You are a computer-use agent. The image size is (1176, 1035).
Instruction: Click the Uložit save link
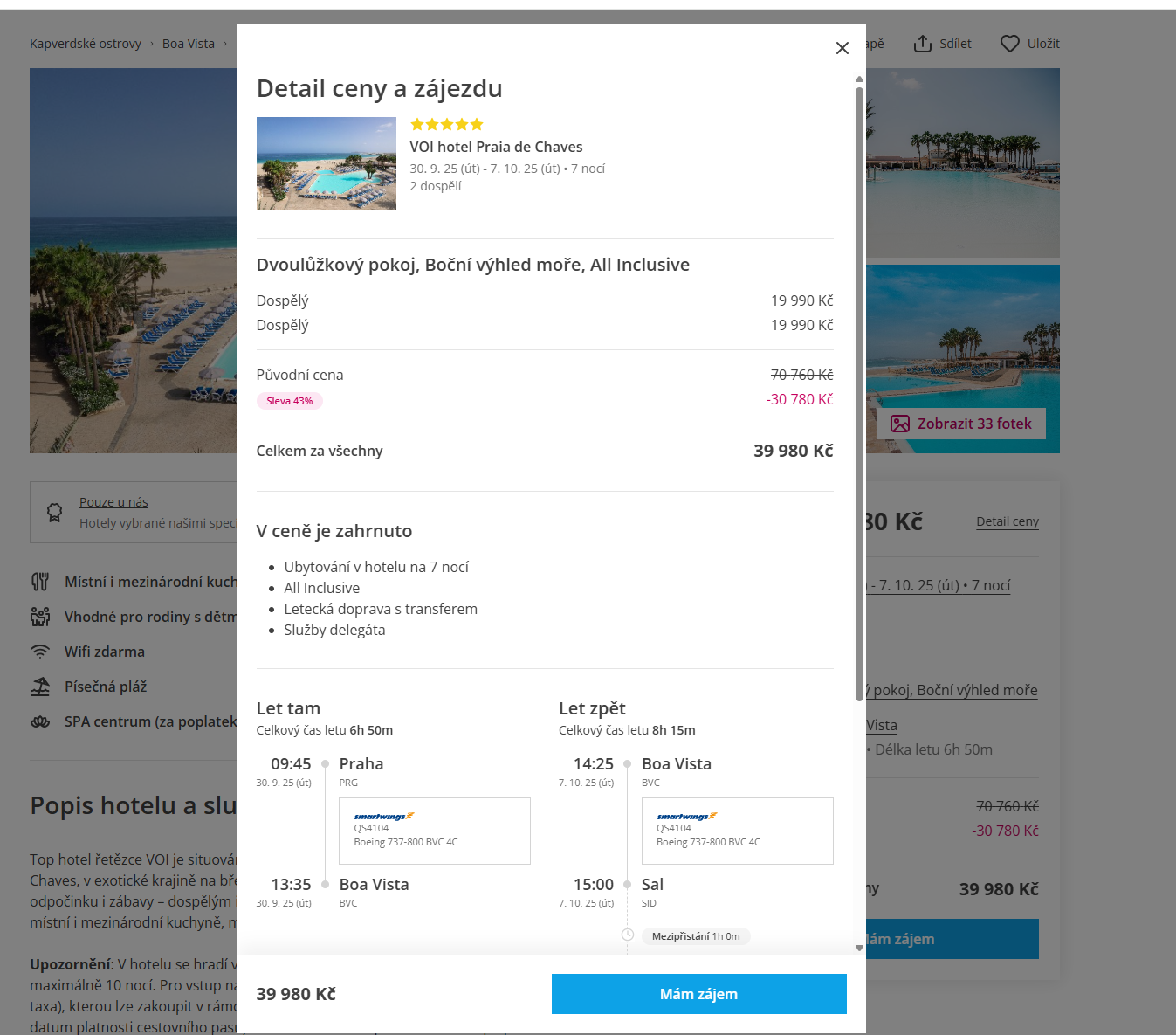pyautogui.click(x=1043, y=44)
